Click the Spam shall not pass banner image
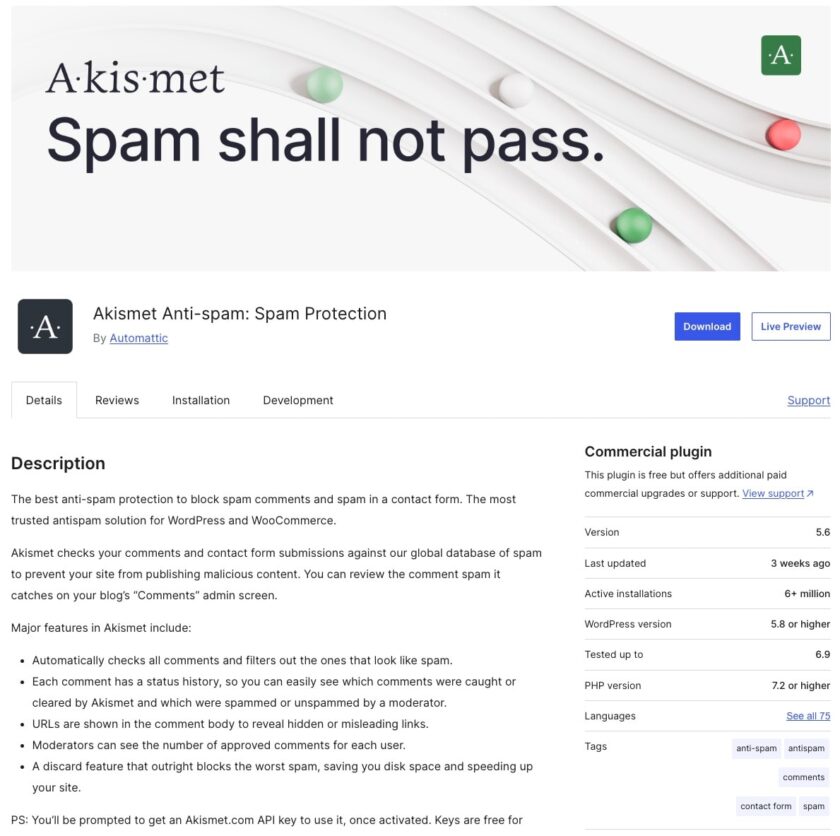Viewport: 840px width, 836px height. 420,140
